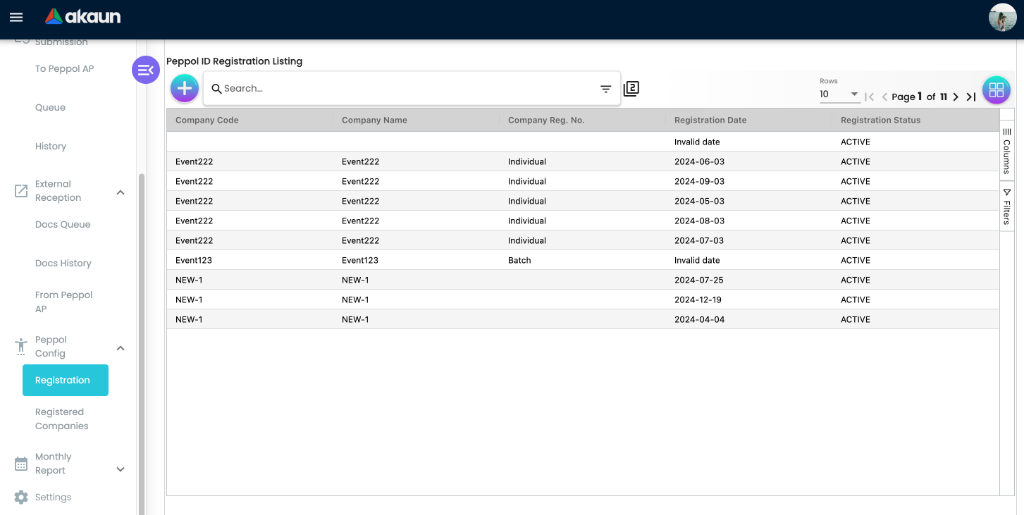The width and height of the screenshot is (1024, 515).
Task: Select NEW-1 row dated 2024-04-04
Action: point(583,319)
